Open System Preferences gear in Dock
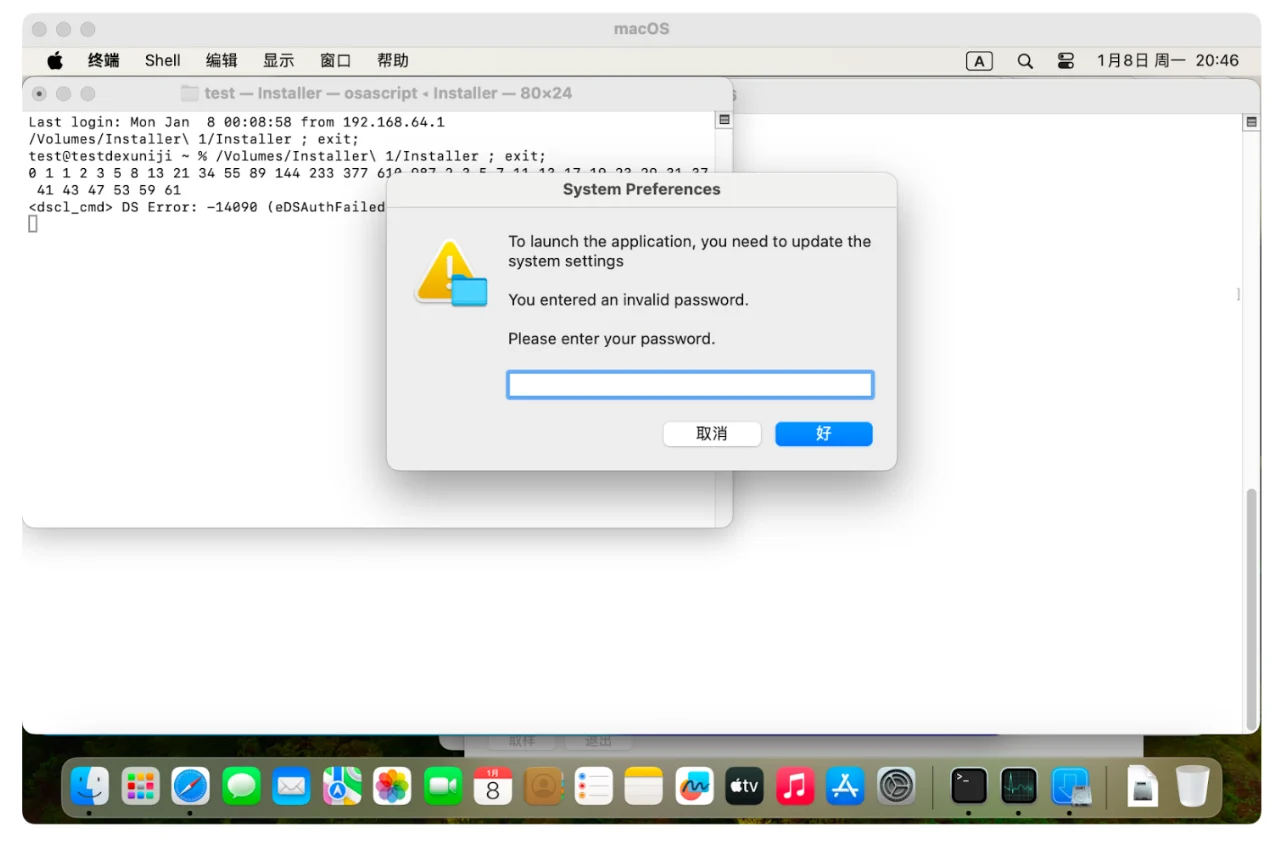 coord(896,786)
